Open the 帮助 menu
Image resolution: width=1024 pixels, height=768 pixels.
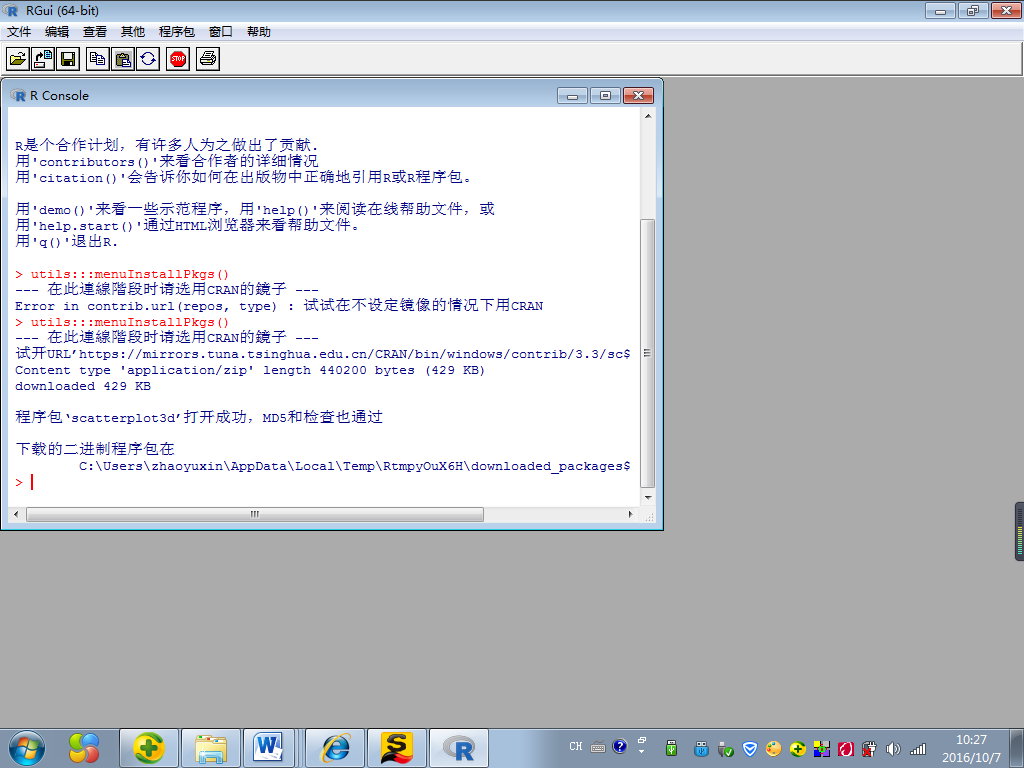pyautogui.click(x=259, y=32)
